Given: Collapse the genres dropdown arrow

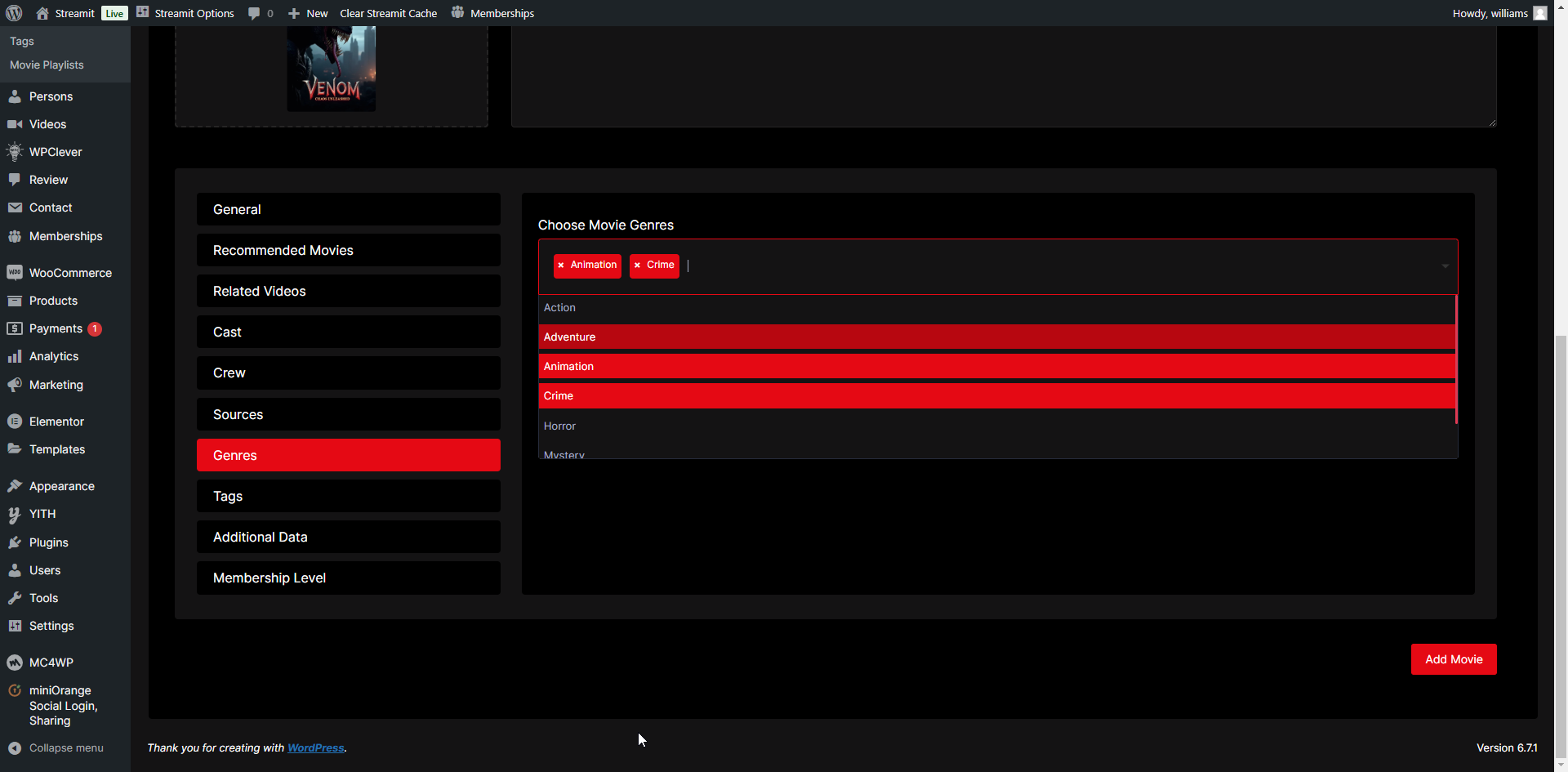Looking at the screenshot, I should pyautogui.click(x=1445, y=266).
